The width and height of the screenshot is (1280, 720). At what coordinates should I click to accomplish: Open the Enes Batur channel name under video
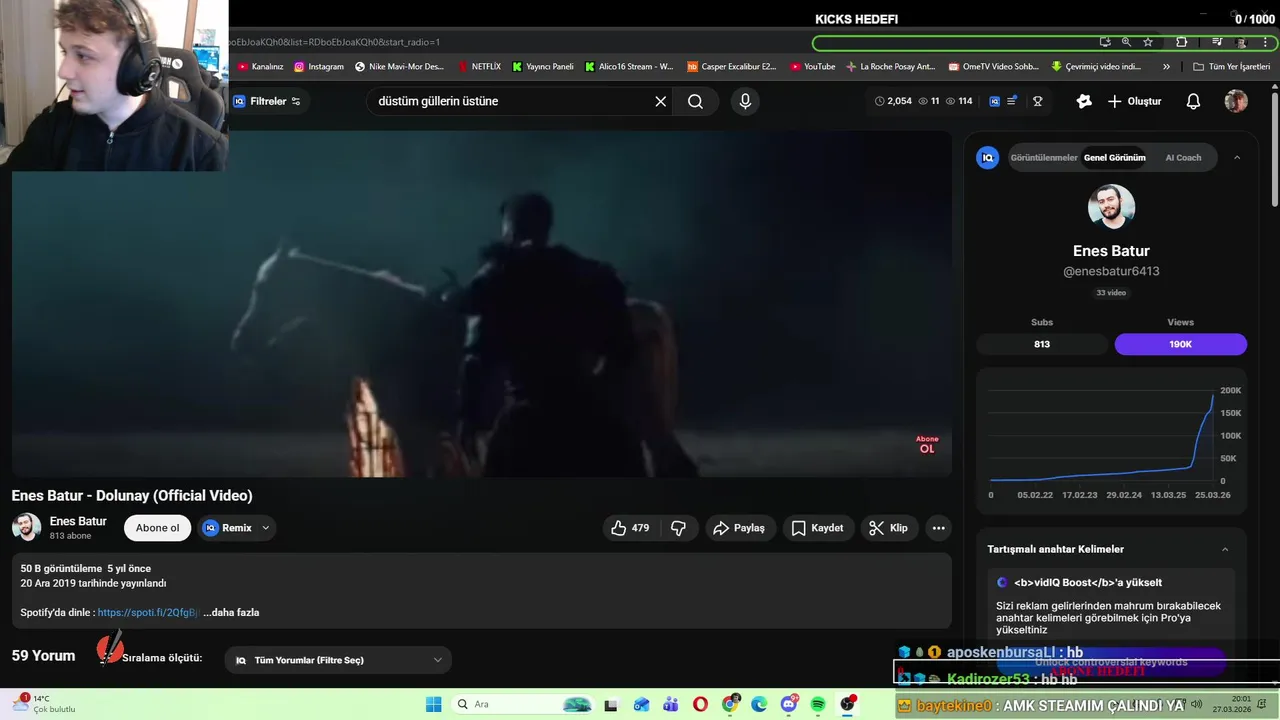(x=78, y=521)
